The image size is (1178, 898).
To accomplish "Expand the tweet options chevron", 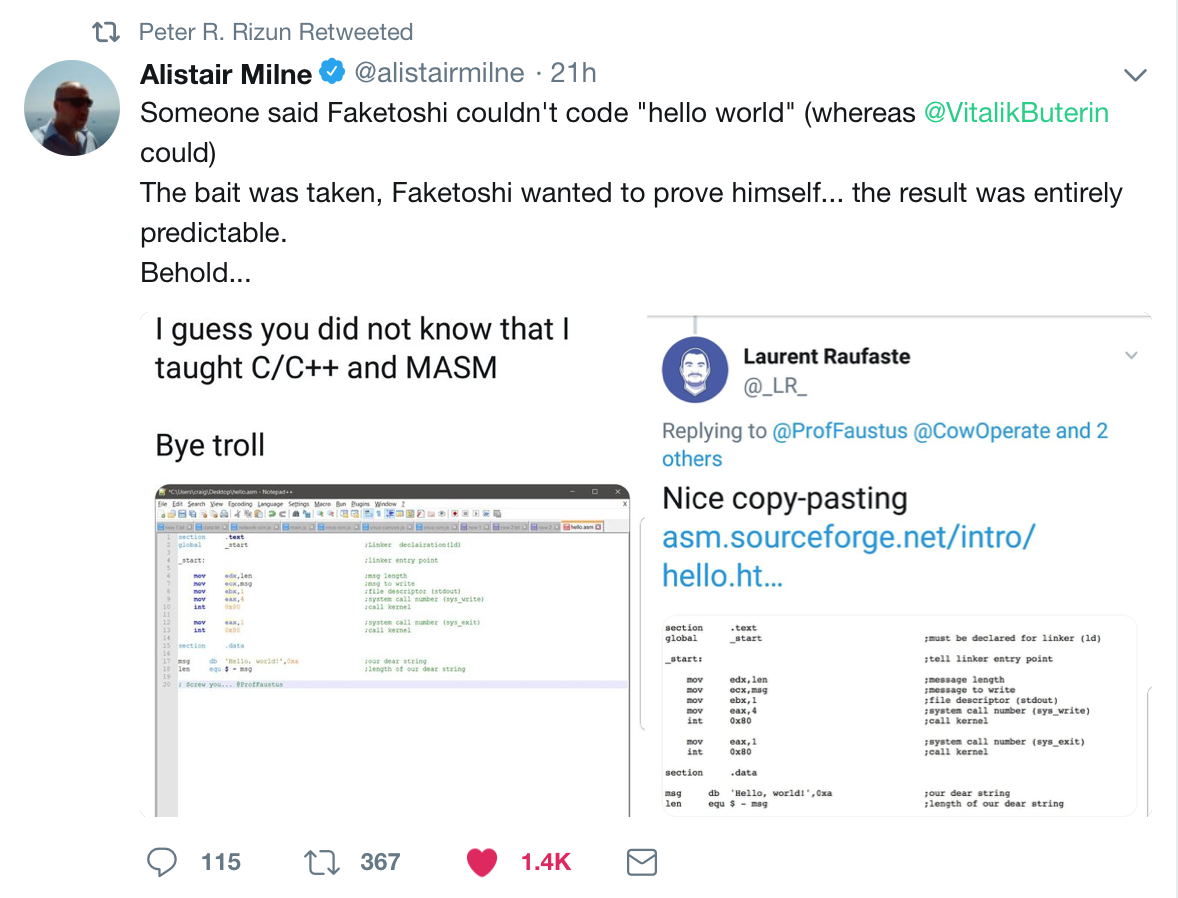I will pyautogui.click(x=1134, y=74).
